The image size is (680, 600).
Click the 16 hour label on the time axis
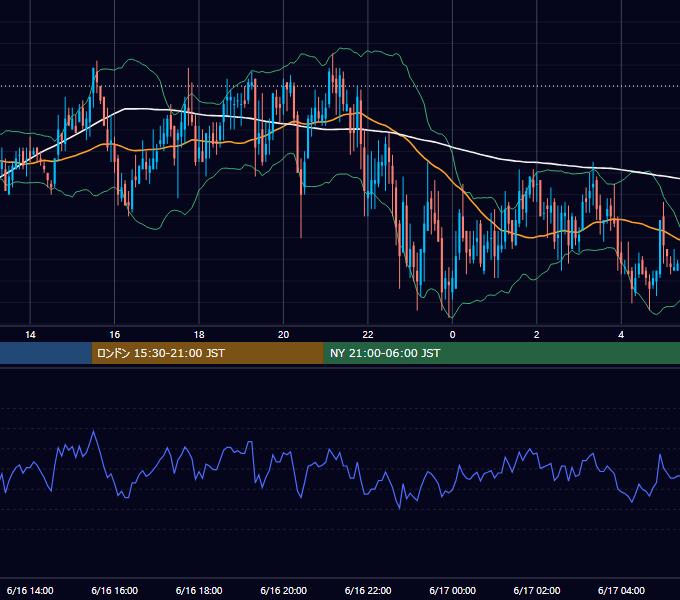coord(114,335)
